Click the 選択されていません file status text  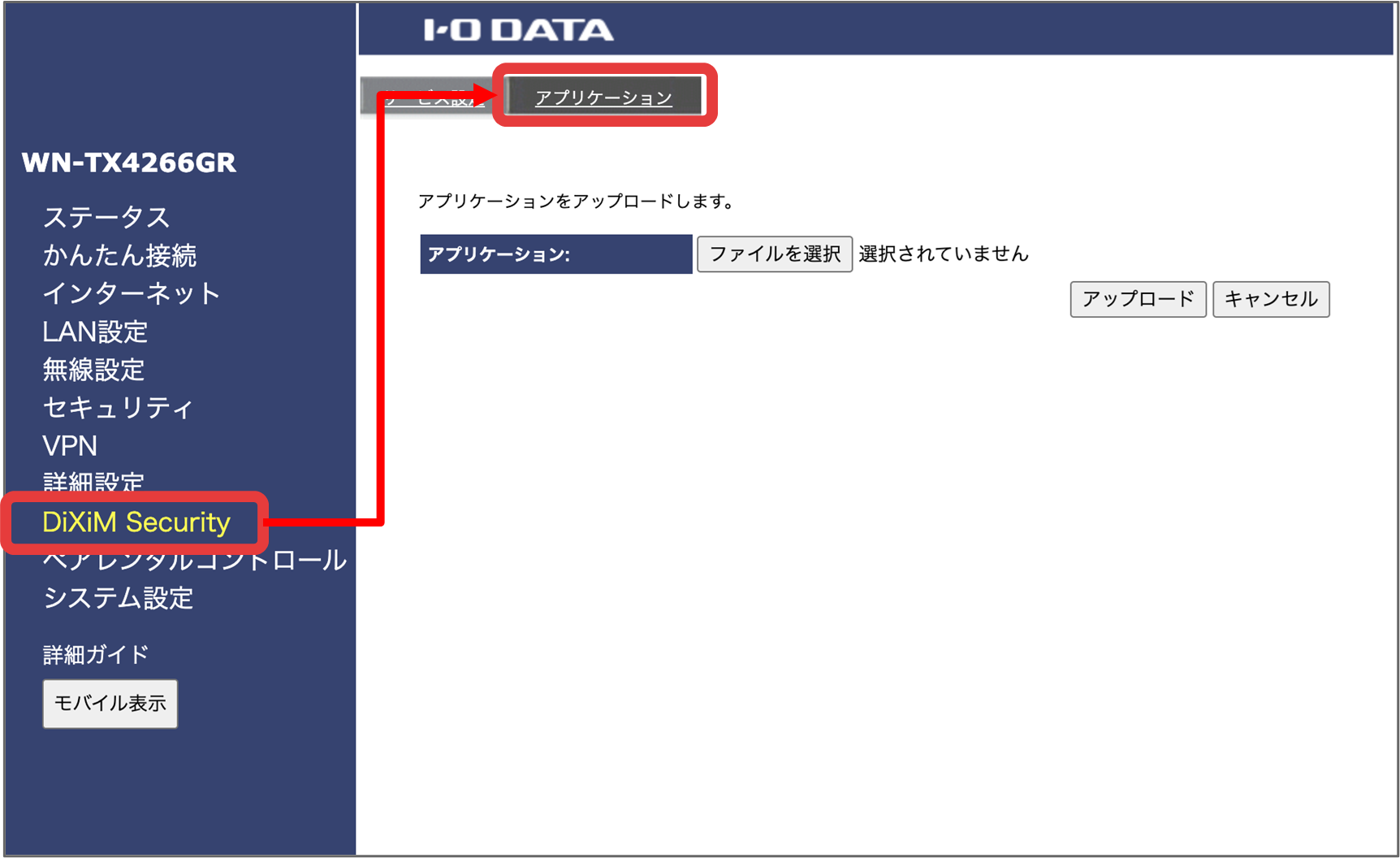[x=944, y=254]
